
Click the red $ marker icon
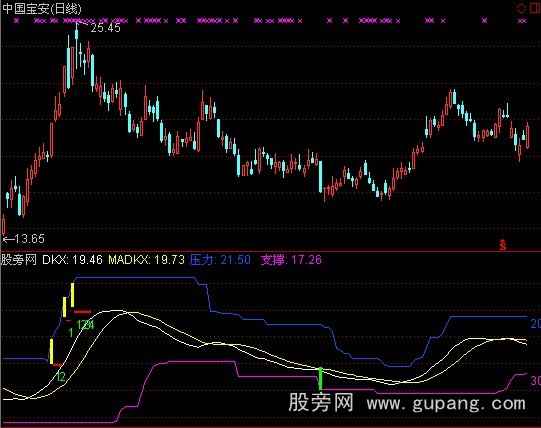tap(503, 245)
